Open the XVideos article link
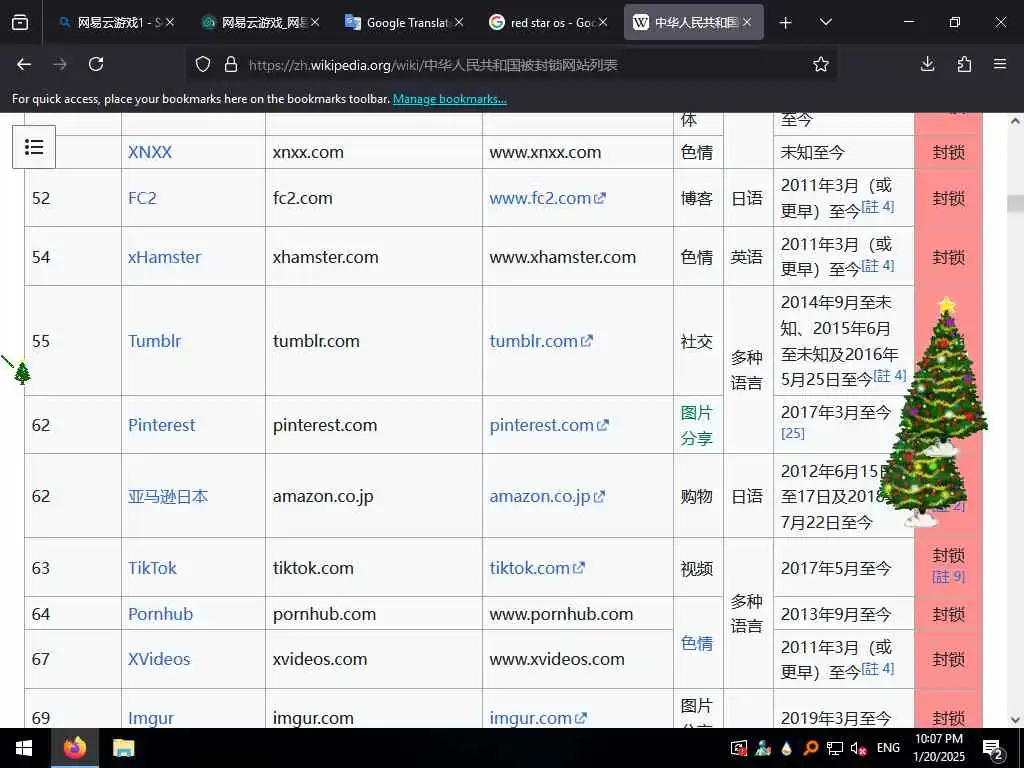 159,659
